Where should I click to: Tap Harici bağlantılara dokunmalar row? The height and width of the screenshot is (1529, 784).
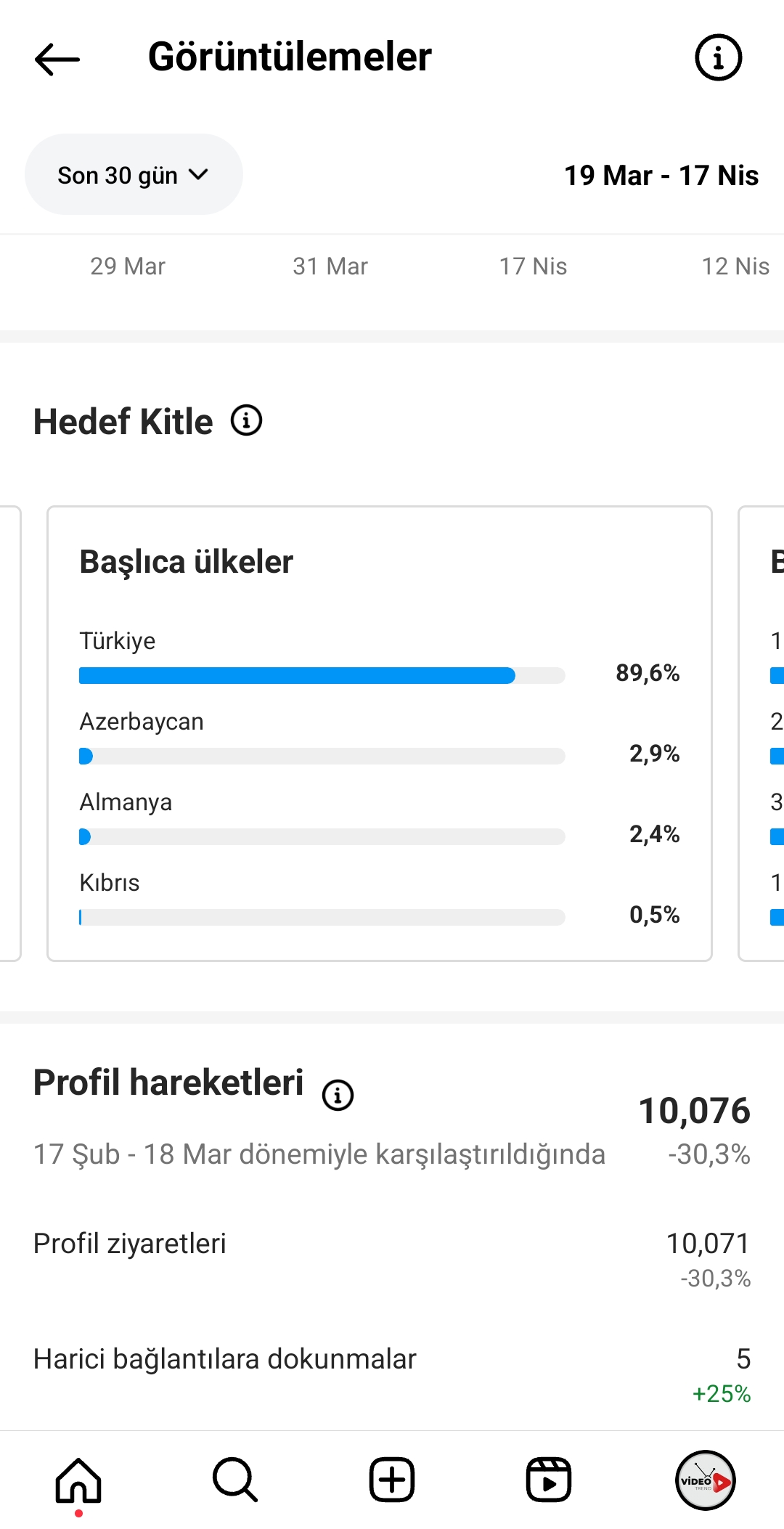tap(392, 1374)
